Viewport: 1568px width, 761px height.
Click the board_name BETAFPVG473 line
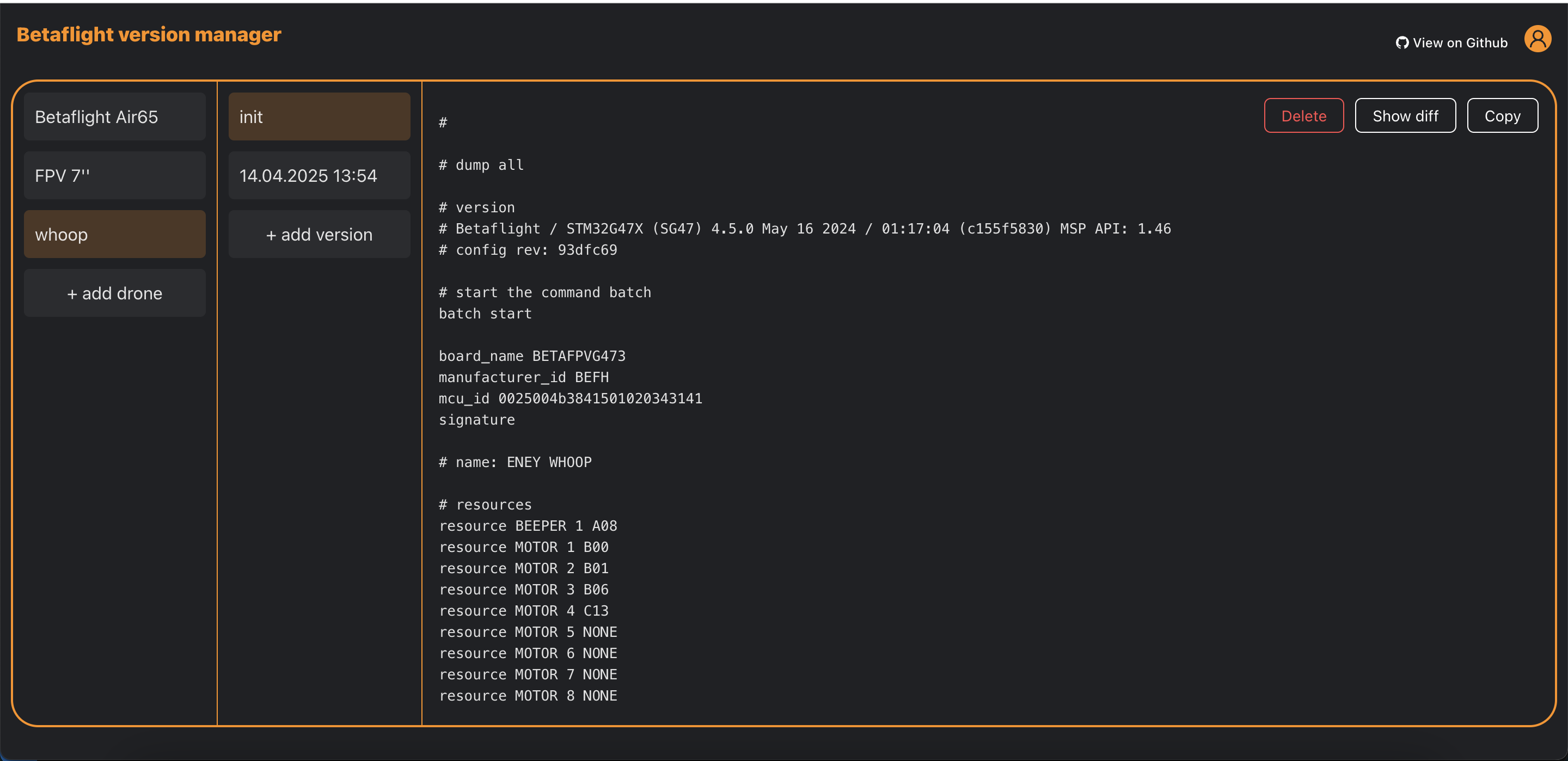click(532, 355)
